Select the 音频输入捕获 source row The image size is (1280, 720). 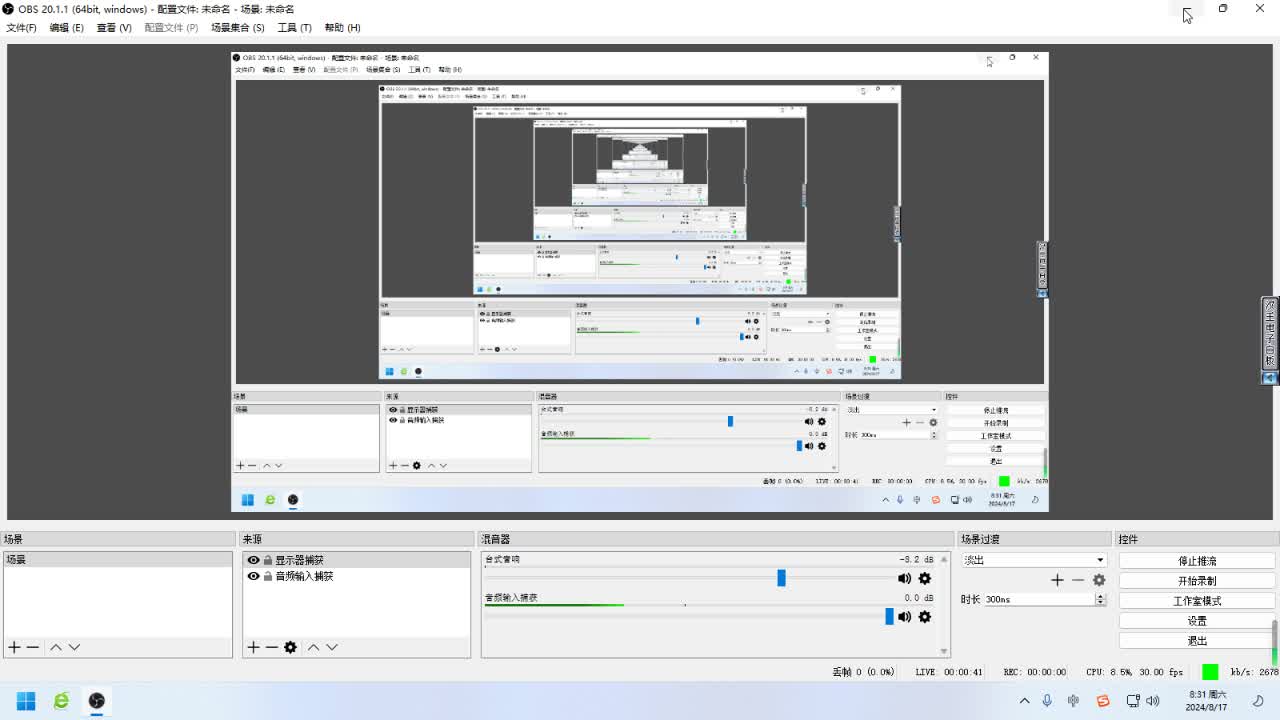[x=356, y=576]
